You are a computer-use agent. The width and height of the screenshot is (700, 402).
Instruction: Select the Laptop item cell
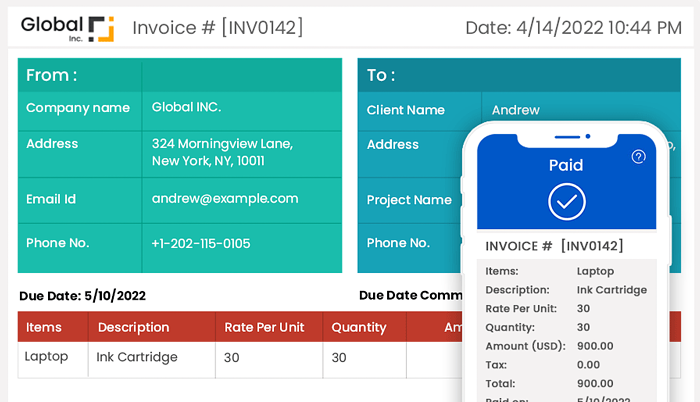[46, 357]
